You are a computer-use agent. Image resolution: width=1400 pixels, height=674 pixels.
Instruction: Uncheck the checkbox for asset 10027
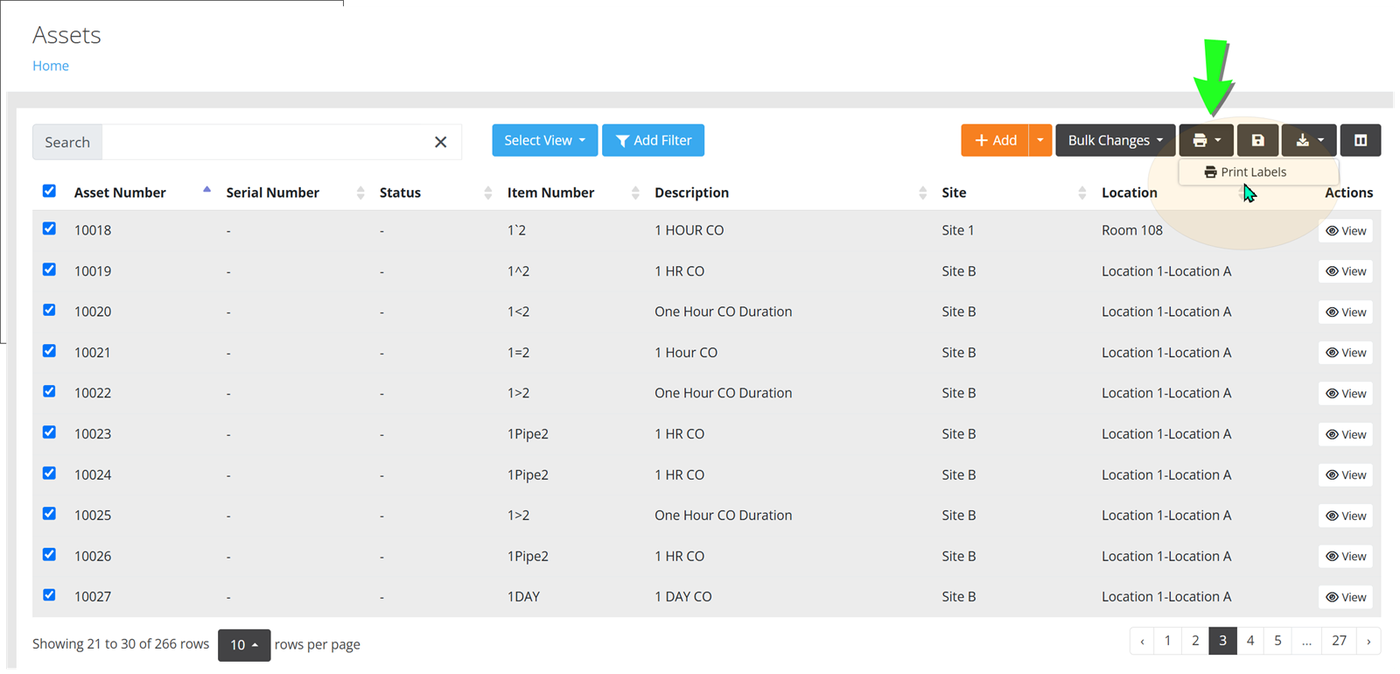pos(49,595)
